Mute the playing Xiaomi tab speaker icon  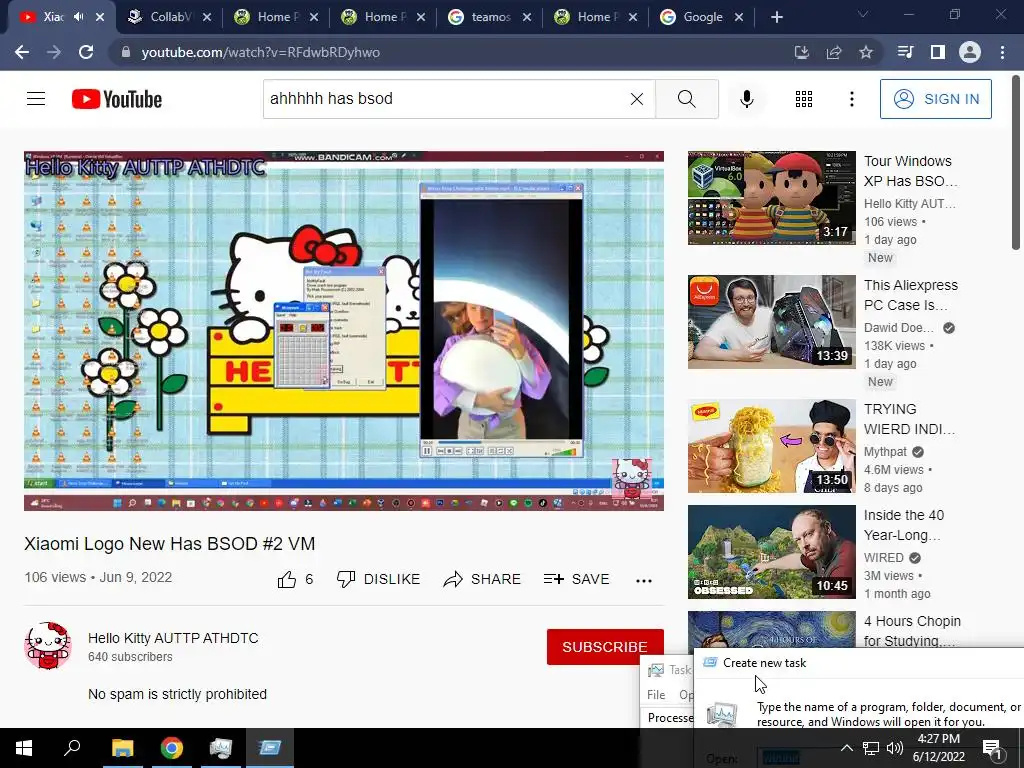(x=79, y=17)
